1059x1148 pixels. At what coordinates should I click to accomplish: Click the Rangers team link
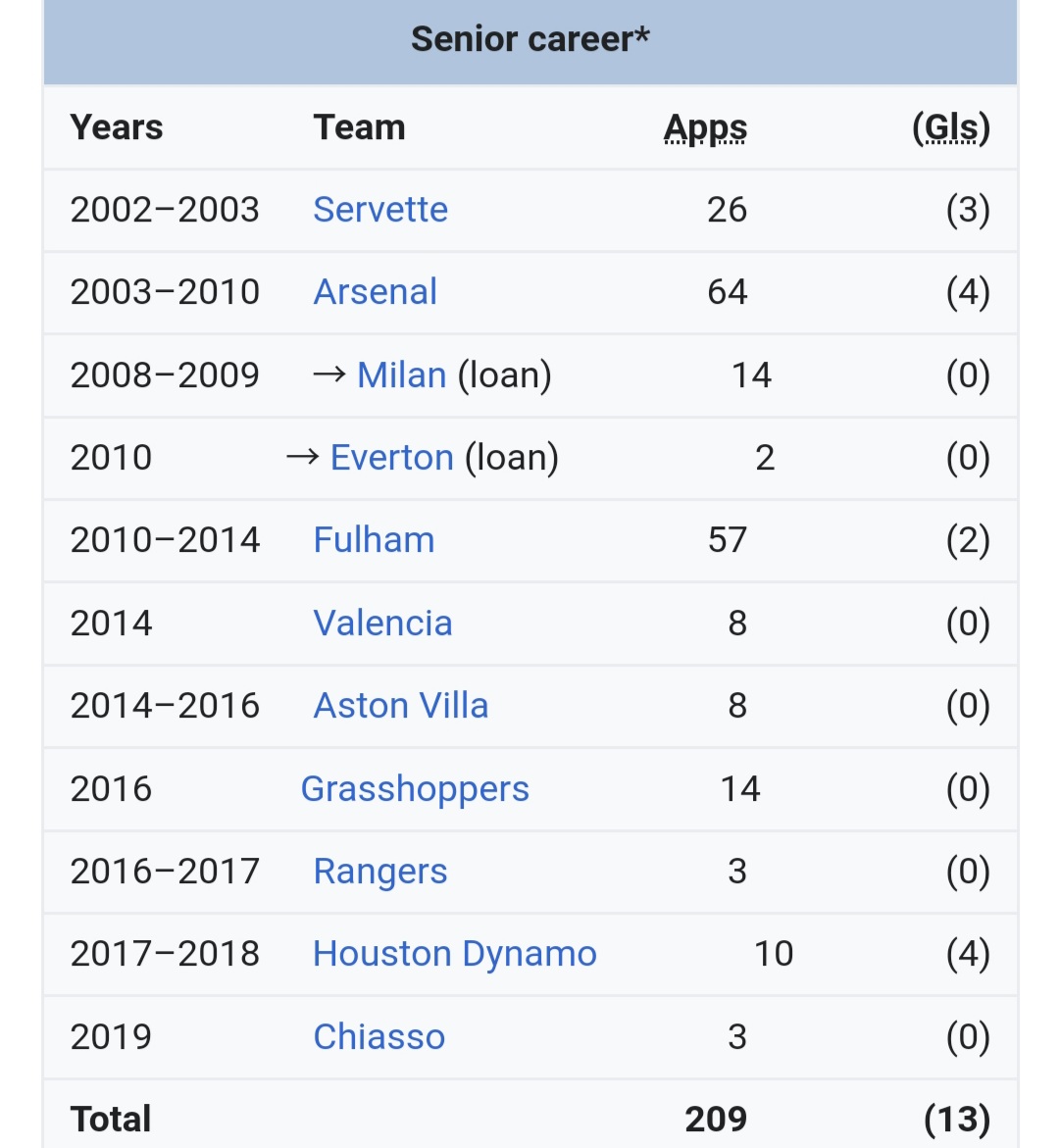[379, 872]
